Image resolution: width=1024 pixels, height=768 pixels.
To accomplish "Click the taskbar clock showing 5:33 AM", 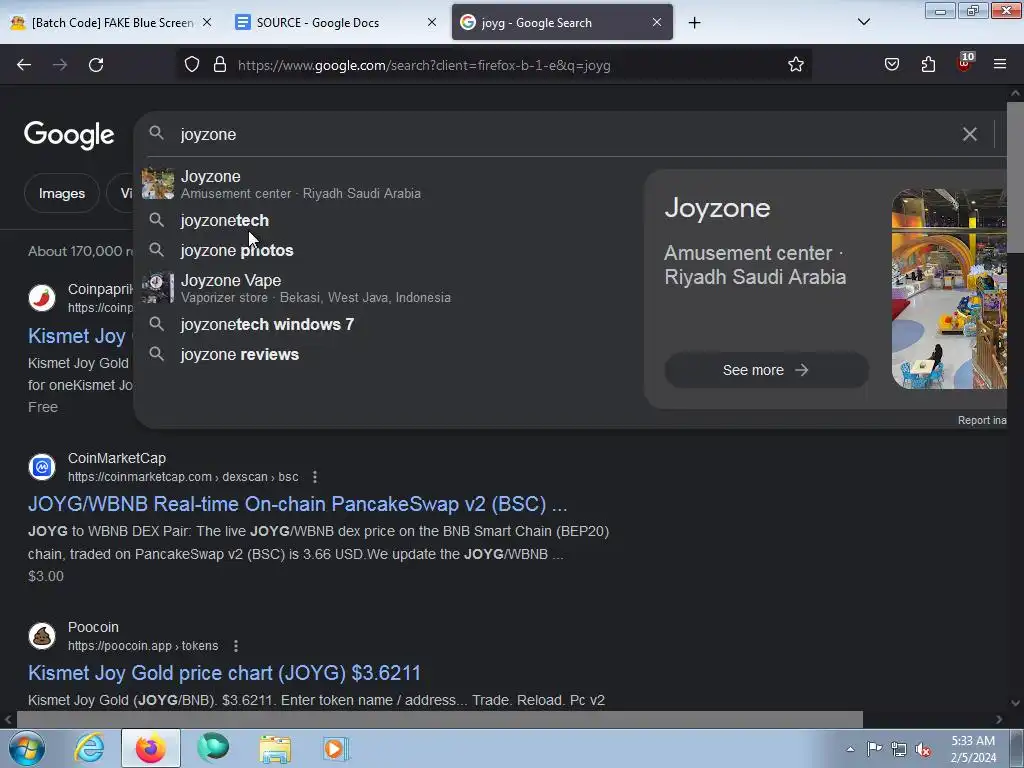I will tap(973, 749).
